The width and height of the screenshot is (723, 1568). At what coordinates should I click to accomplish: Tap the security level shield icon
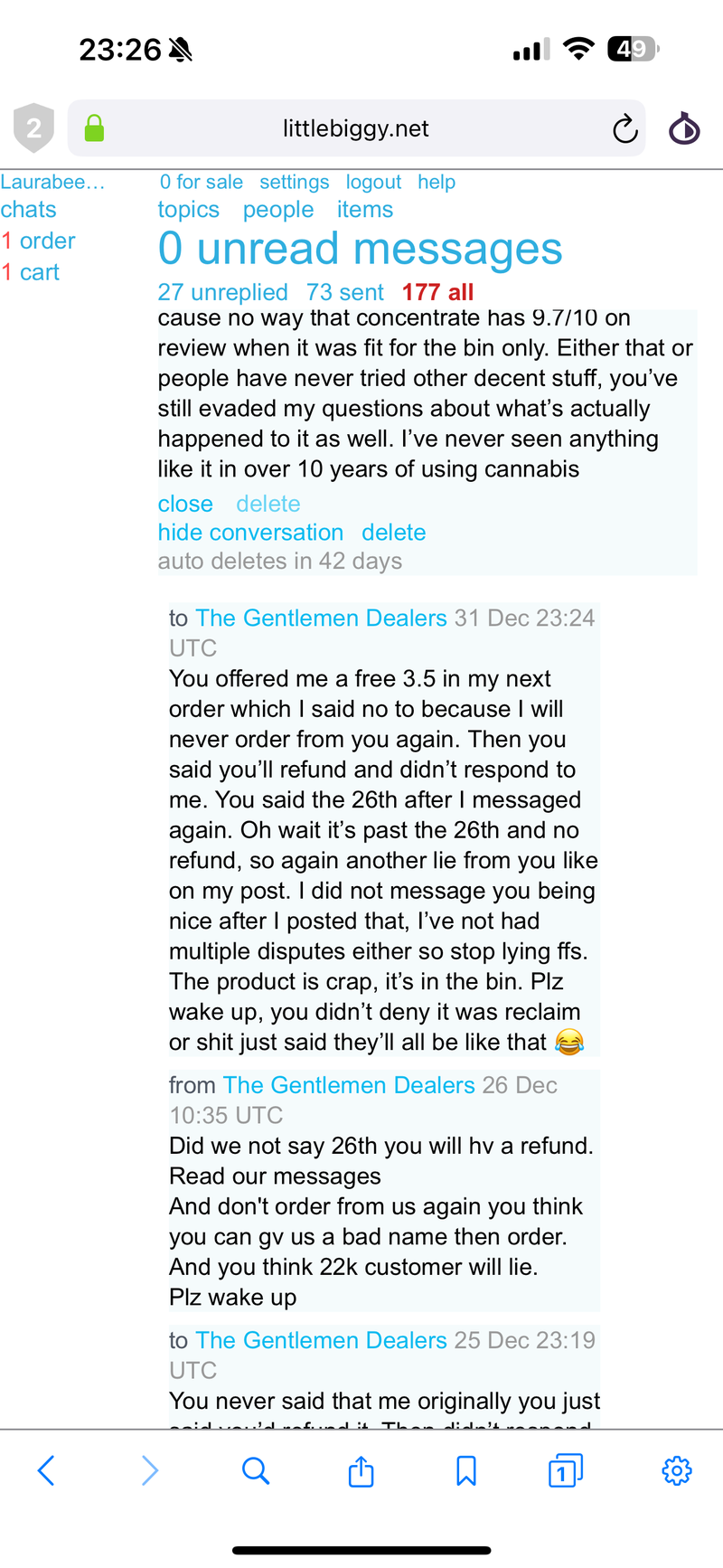click(33, 128)
